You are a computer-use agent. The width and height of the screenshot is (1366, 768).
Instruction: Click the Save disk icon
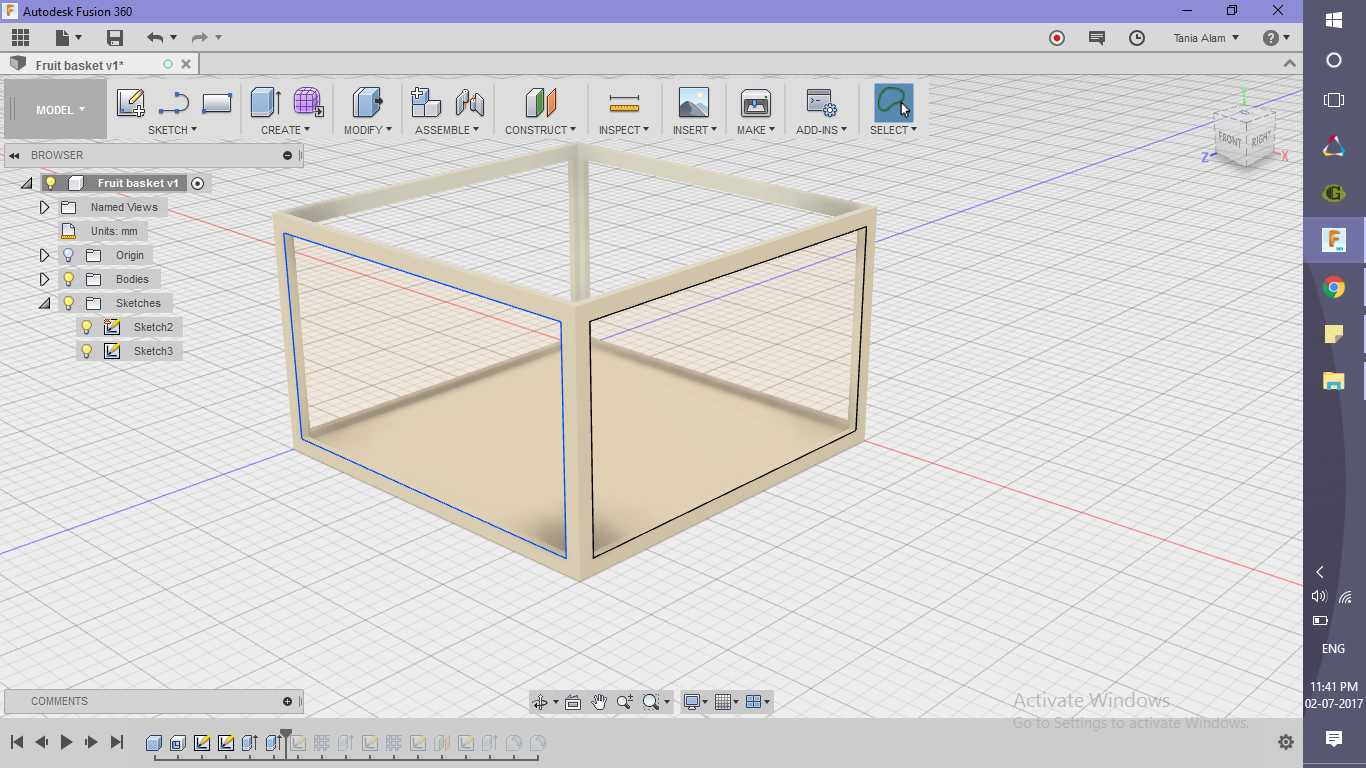(x=115, y=38)
